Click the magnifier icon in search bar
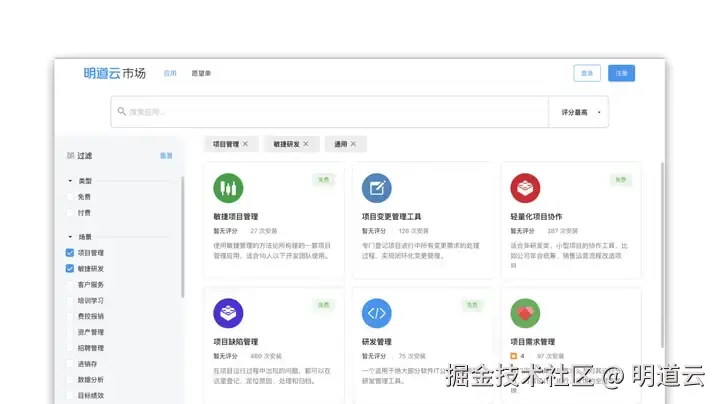The width and height of the screenshot is (720, 404). (121, 111)
